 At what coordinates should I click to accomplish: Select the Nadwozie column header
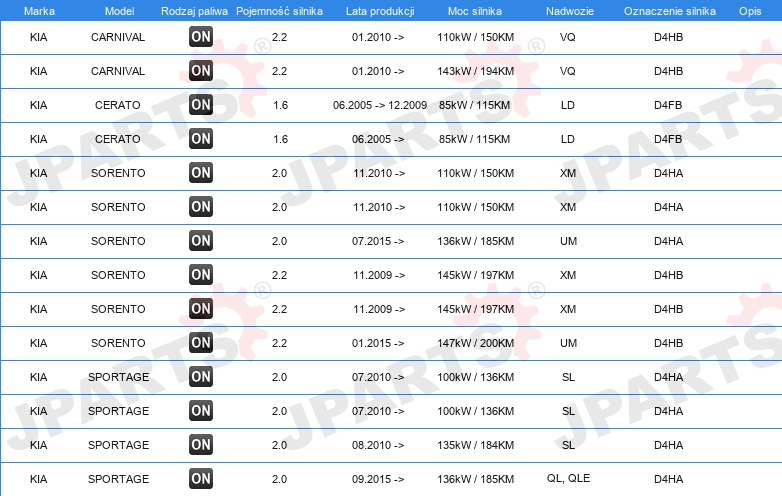(570, 11)
